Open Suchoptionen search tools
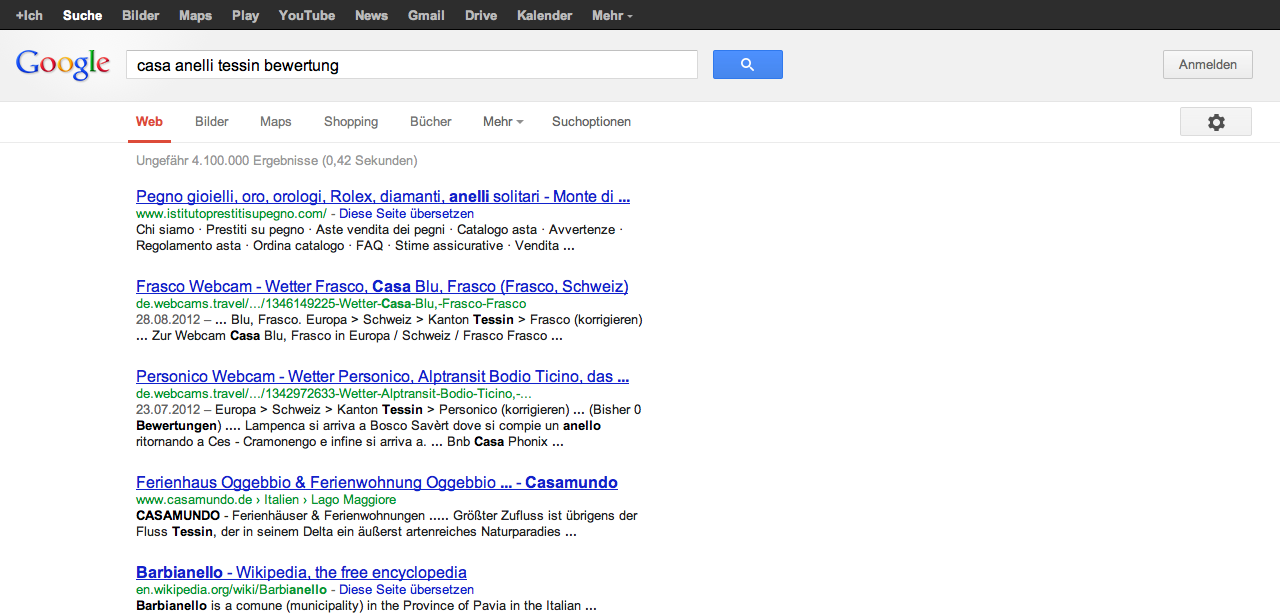The width and height of the screenshot is (1280, 614). [x=591, y=122]
